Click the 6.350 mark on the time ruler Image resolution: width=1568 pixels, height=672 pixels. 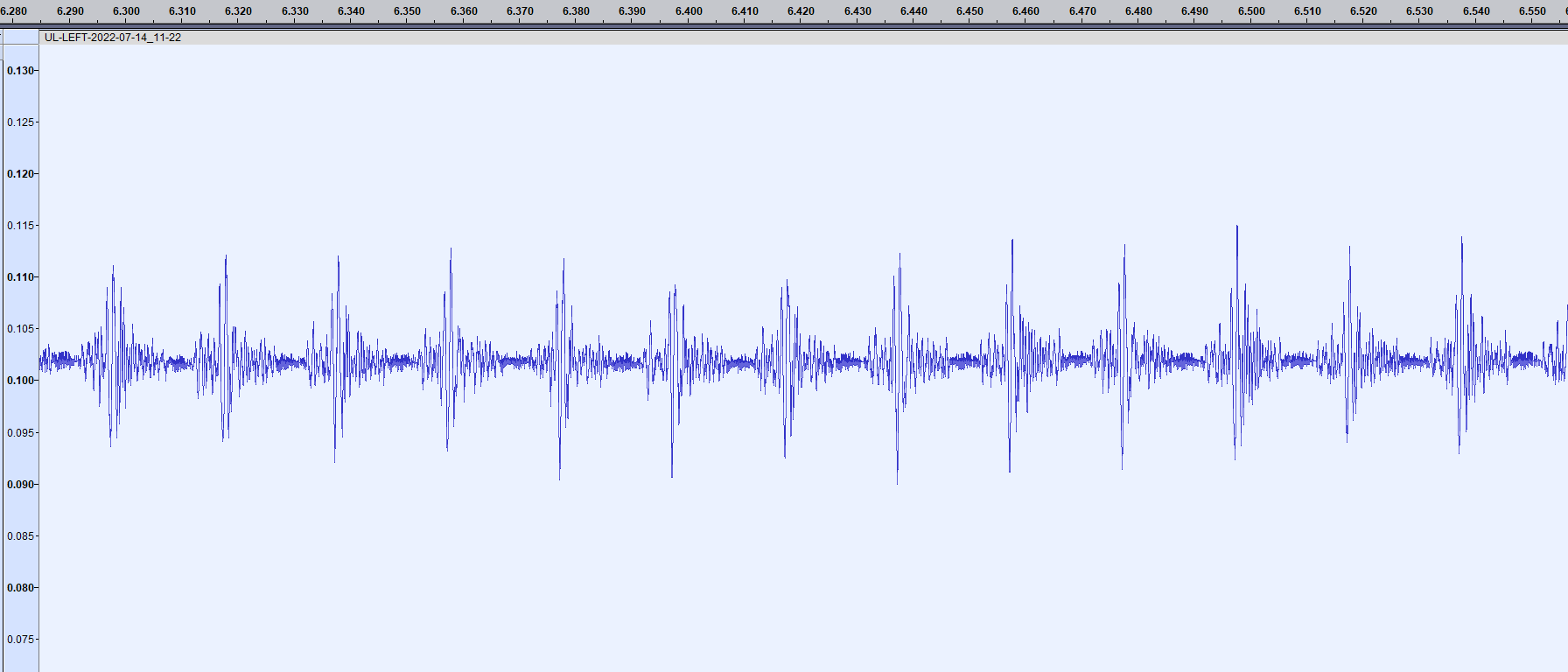(x=407, y=11)
